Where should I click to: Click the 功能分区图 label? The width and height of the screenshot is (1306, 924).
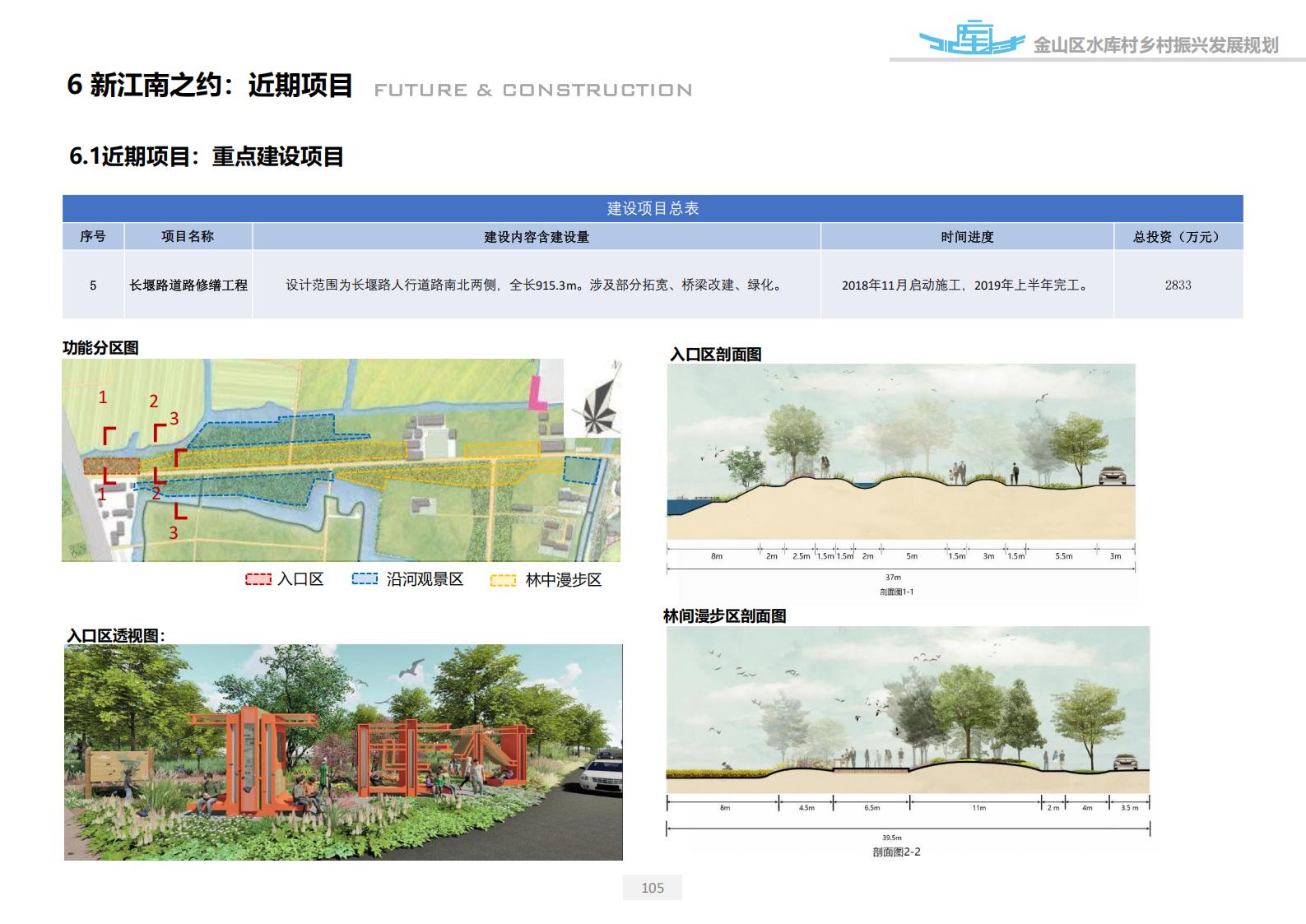pos(100,348)
